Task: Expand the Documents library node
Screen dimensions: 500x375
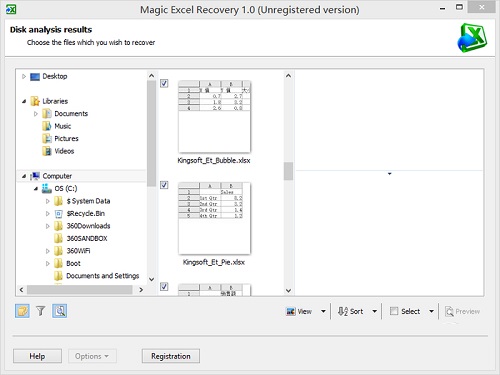Action: pyautogui.click(x=36, y=114)
